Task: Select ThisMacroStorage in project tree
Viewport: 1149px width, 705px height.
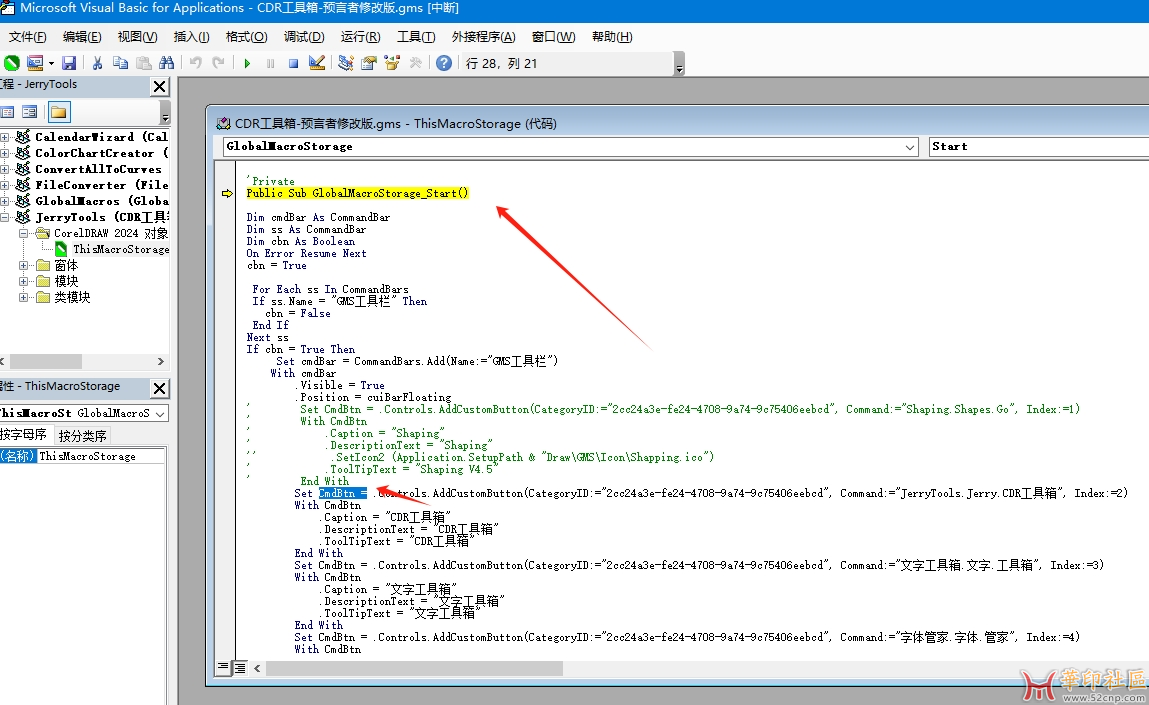Action: [x=121, y=249]
